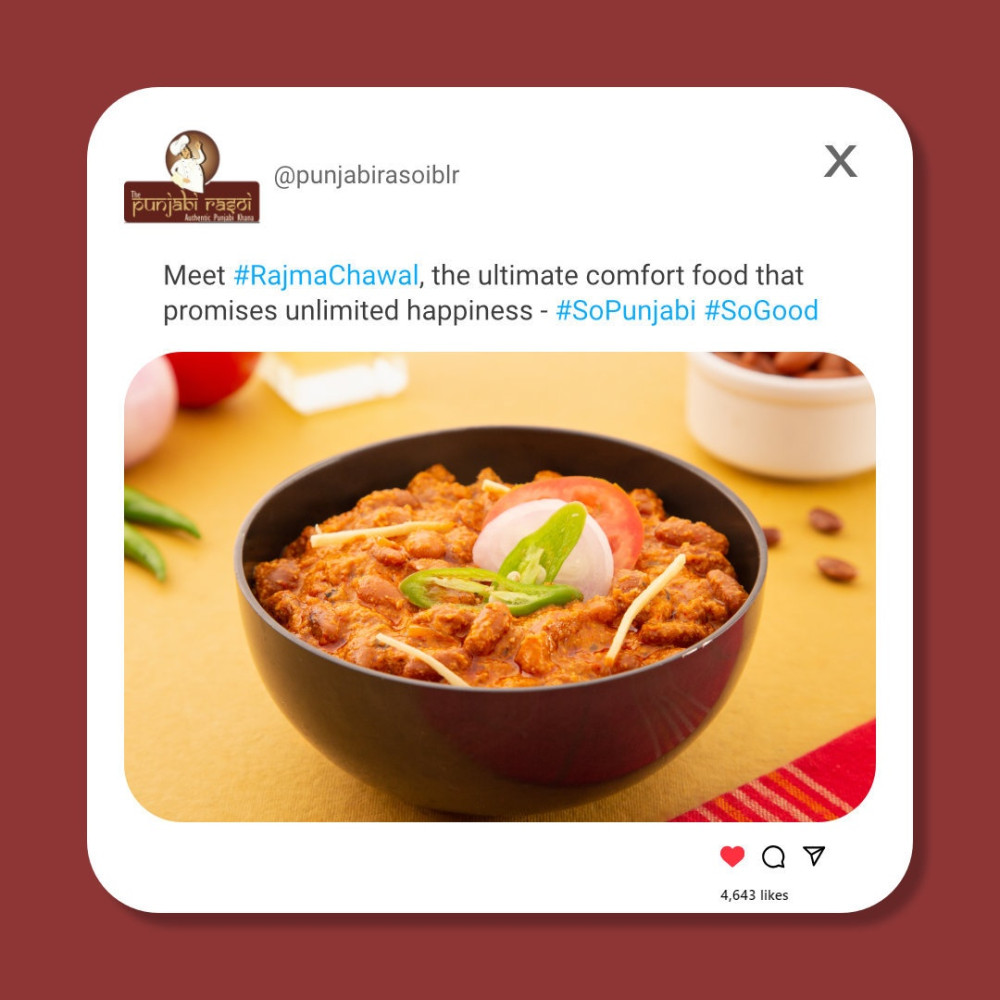Viewport: 1000px width, 1000px height.
Task: Follow the #RajmaChawal hashtag link
Action: [x=325, y=276]
